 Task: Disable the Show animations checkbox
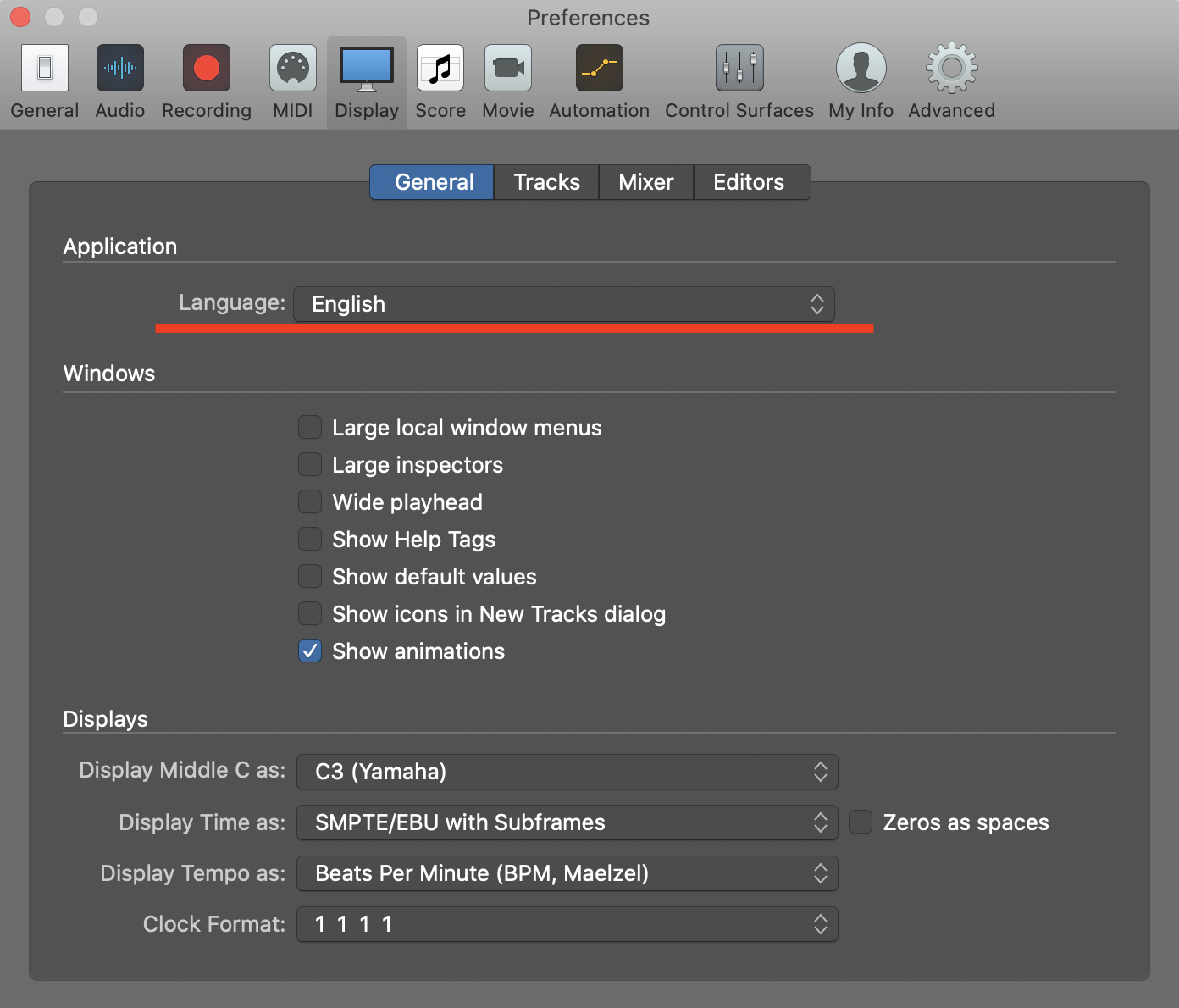point(310,651)
